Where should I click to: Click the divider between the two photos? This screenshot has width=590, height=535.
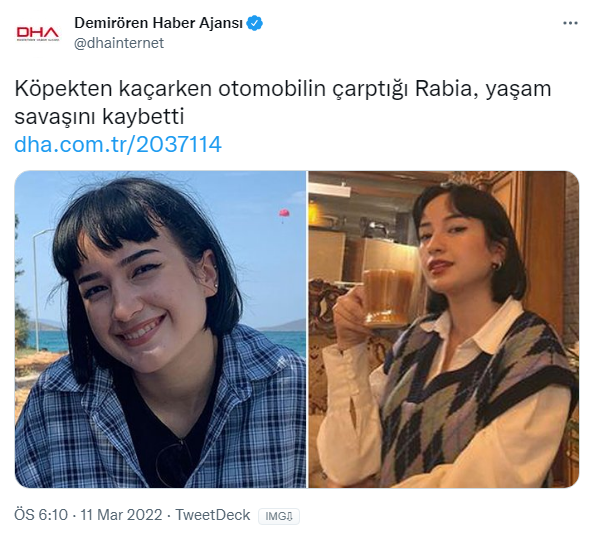click(307, 330)
